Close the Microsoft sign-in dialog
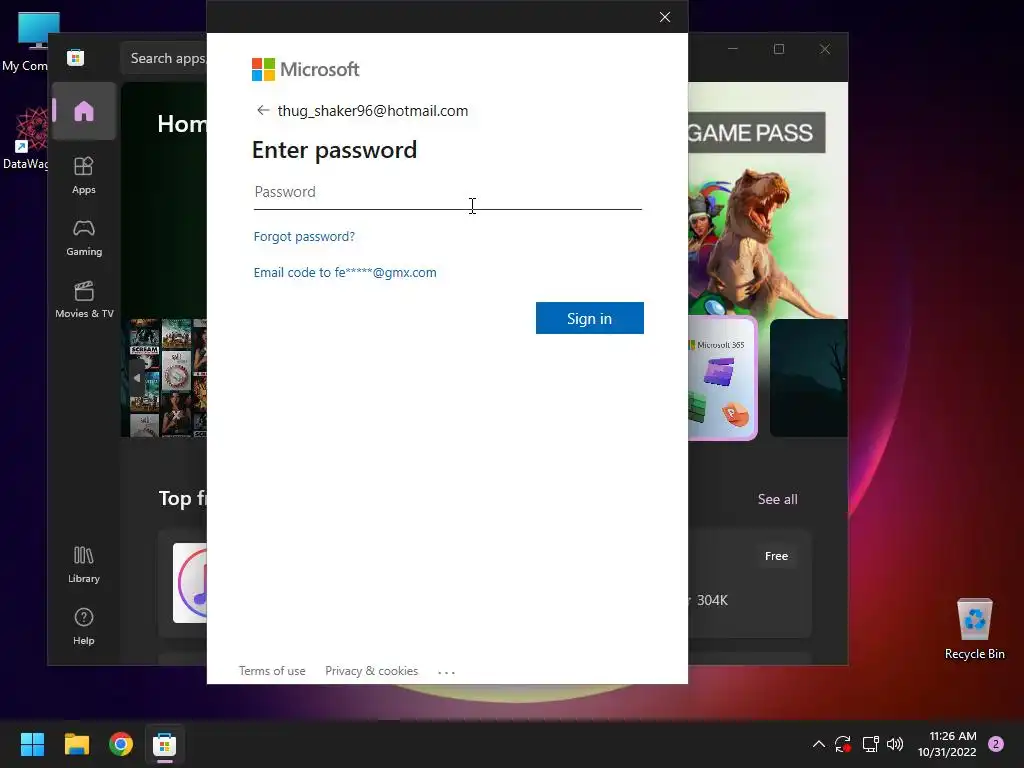 point(665,17)
